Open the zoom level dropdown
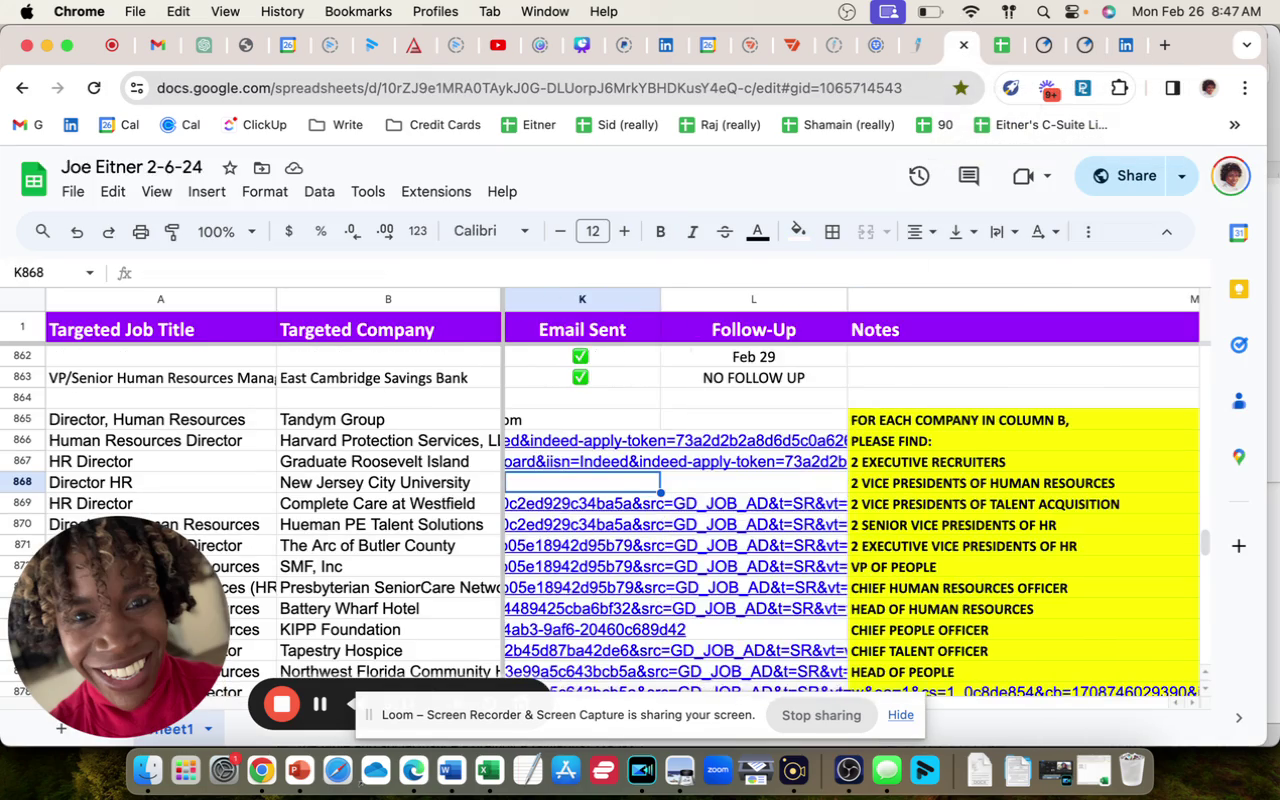 (226, 232)
